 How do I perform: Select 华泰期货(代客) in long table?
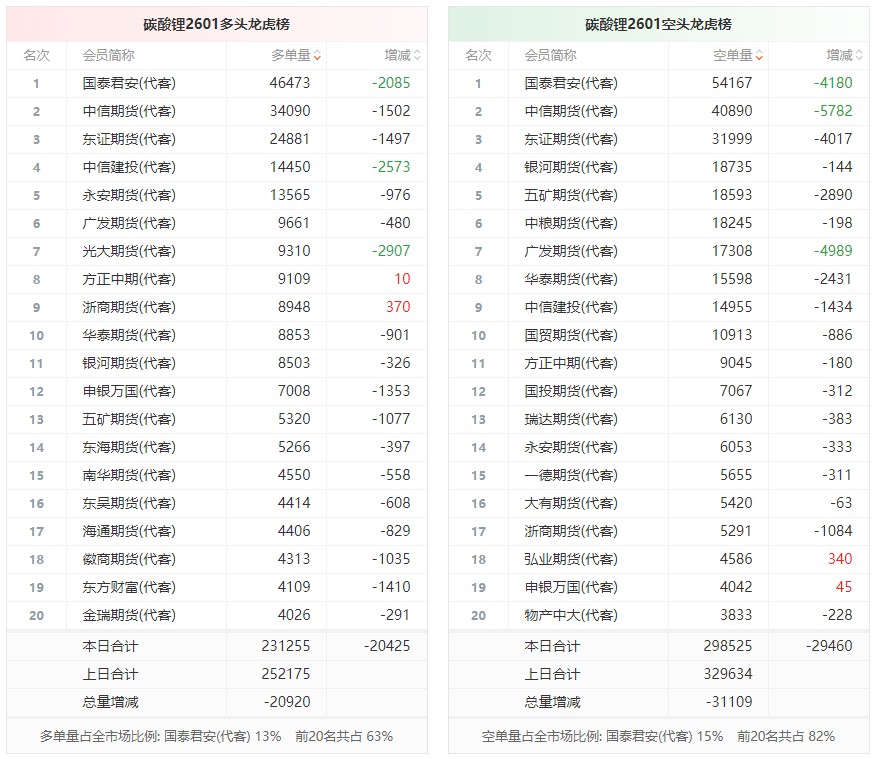129,335
